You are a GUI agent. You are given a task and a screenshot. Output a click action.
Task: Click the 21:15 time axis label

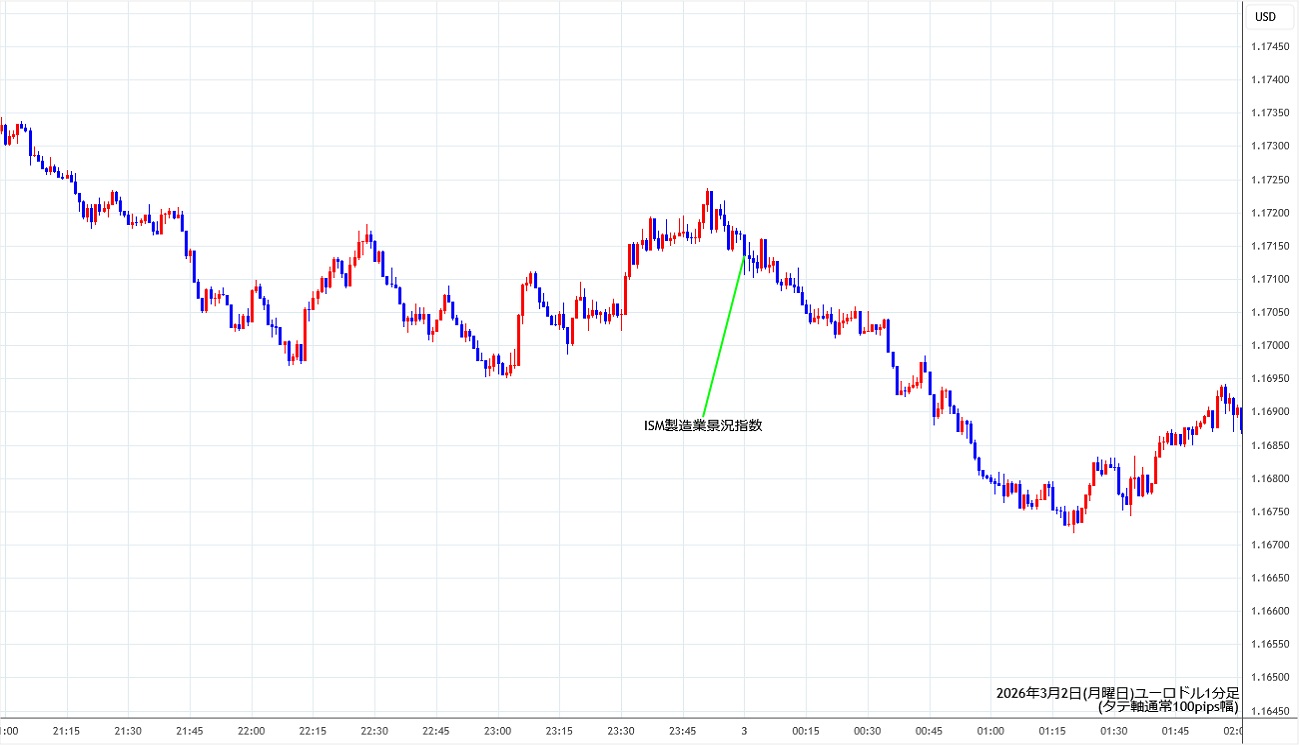pyautogui.click(x=66, y=731)
